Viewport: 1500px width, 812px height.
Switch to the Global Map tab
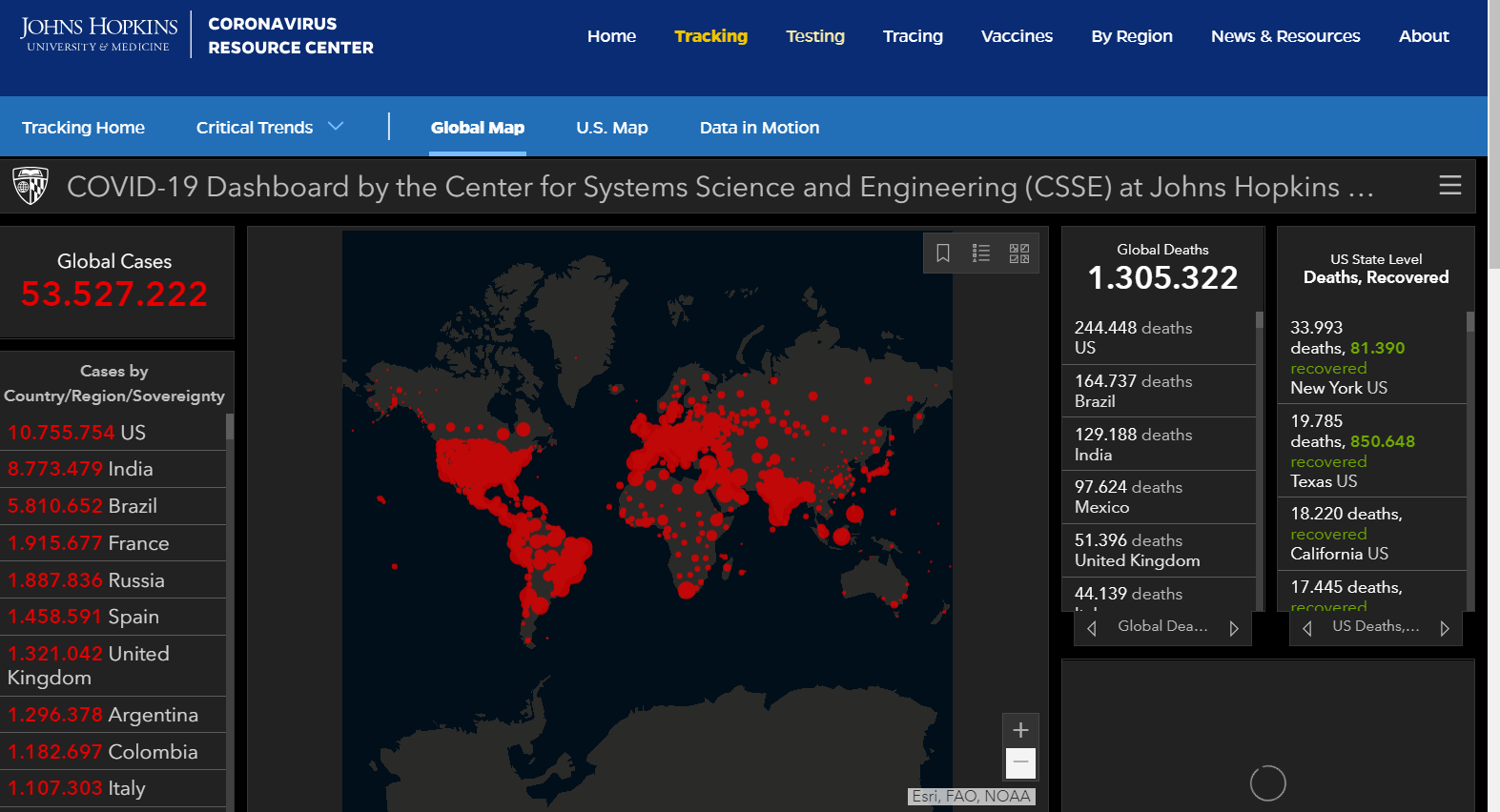(478, 128)
